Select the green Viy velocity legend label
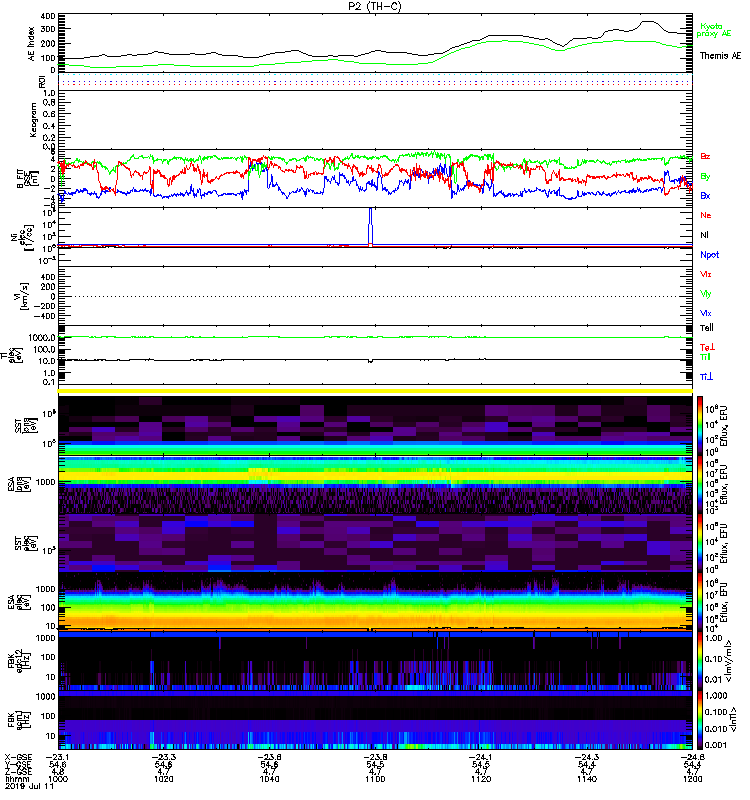 (705, 294)
